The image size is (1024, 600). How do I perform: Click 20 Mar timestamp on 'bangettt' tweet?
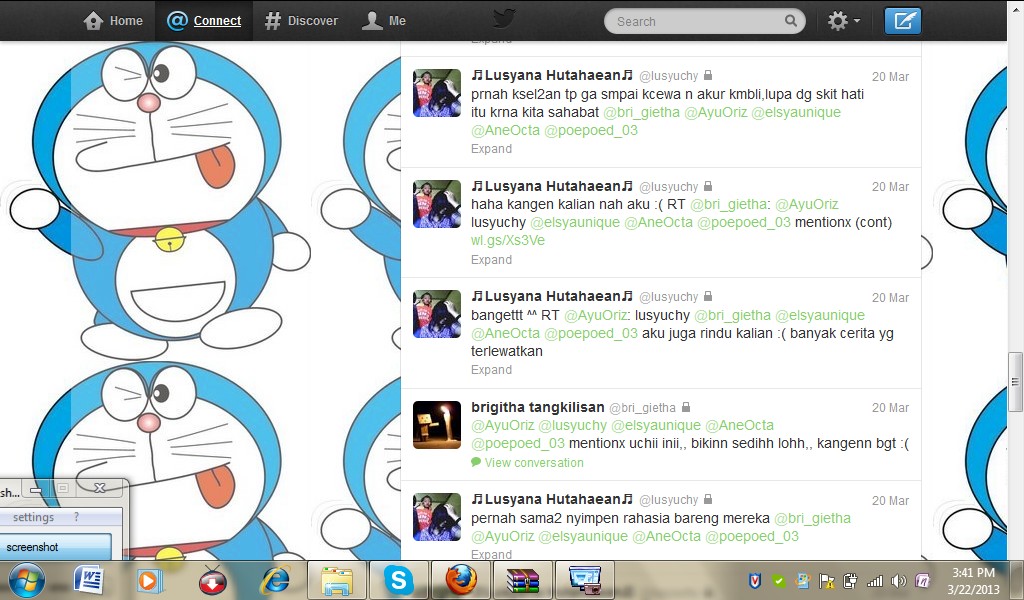tap(890, 298)
